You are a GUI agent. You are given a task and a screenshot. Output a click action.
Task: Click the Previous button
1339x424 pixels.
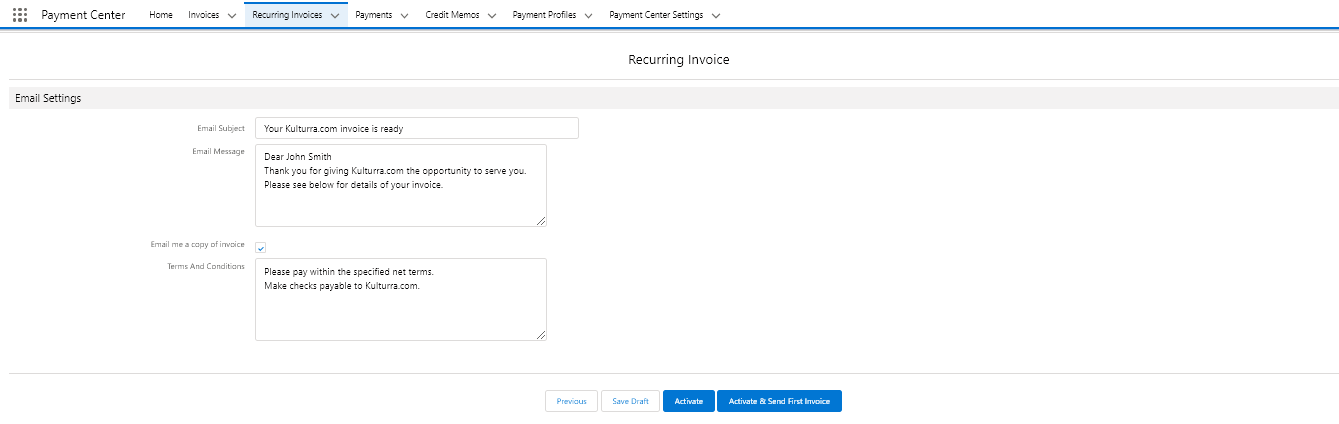[571, 401]
